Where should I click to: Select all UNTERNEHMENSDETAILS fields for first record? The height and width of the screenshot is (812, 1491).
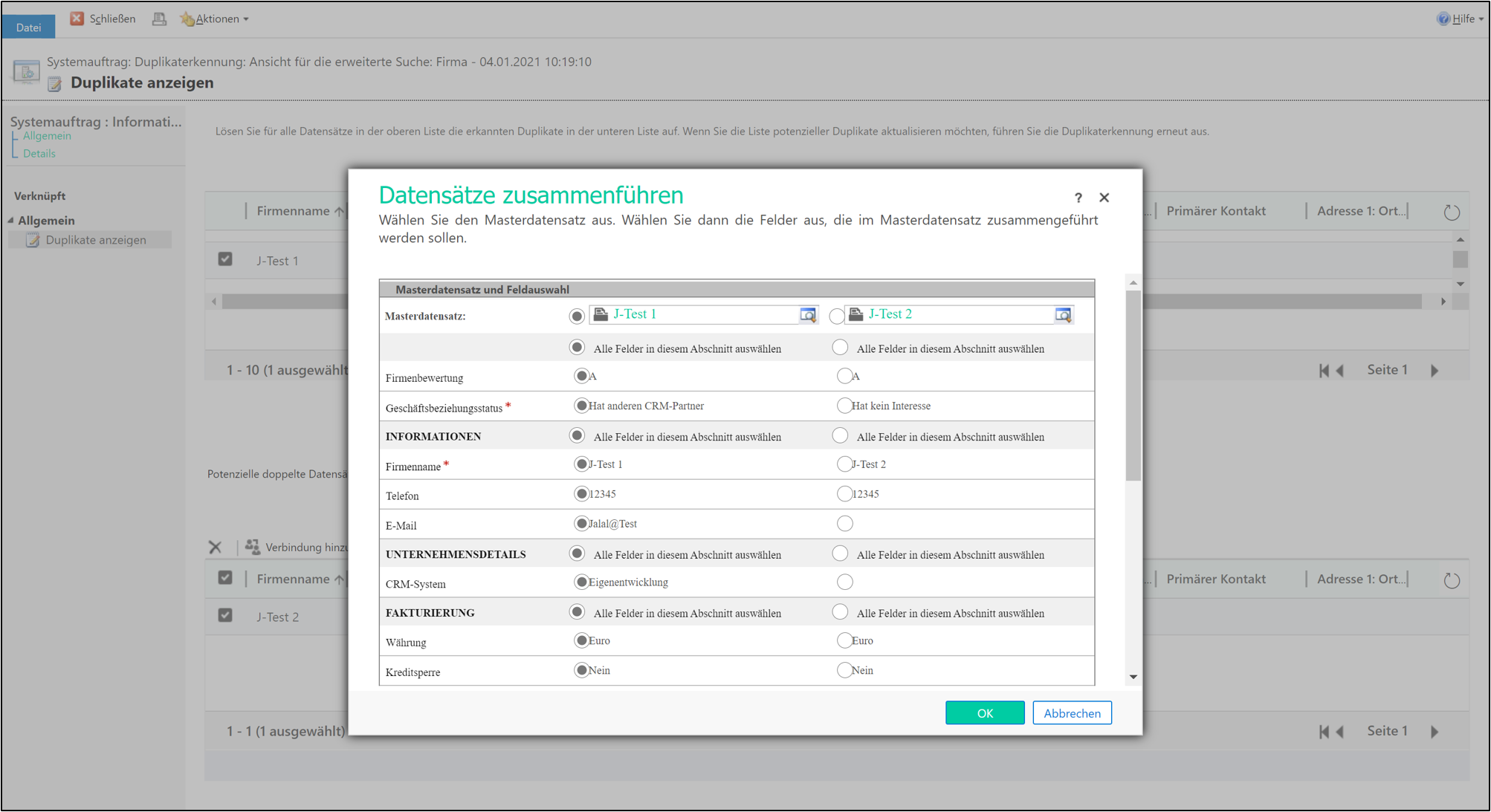click(x=577, y=554)
